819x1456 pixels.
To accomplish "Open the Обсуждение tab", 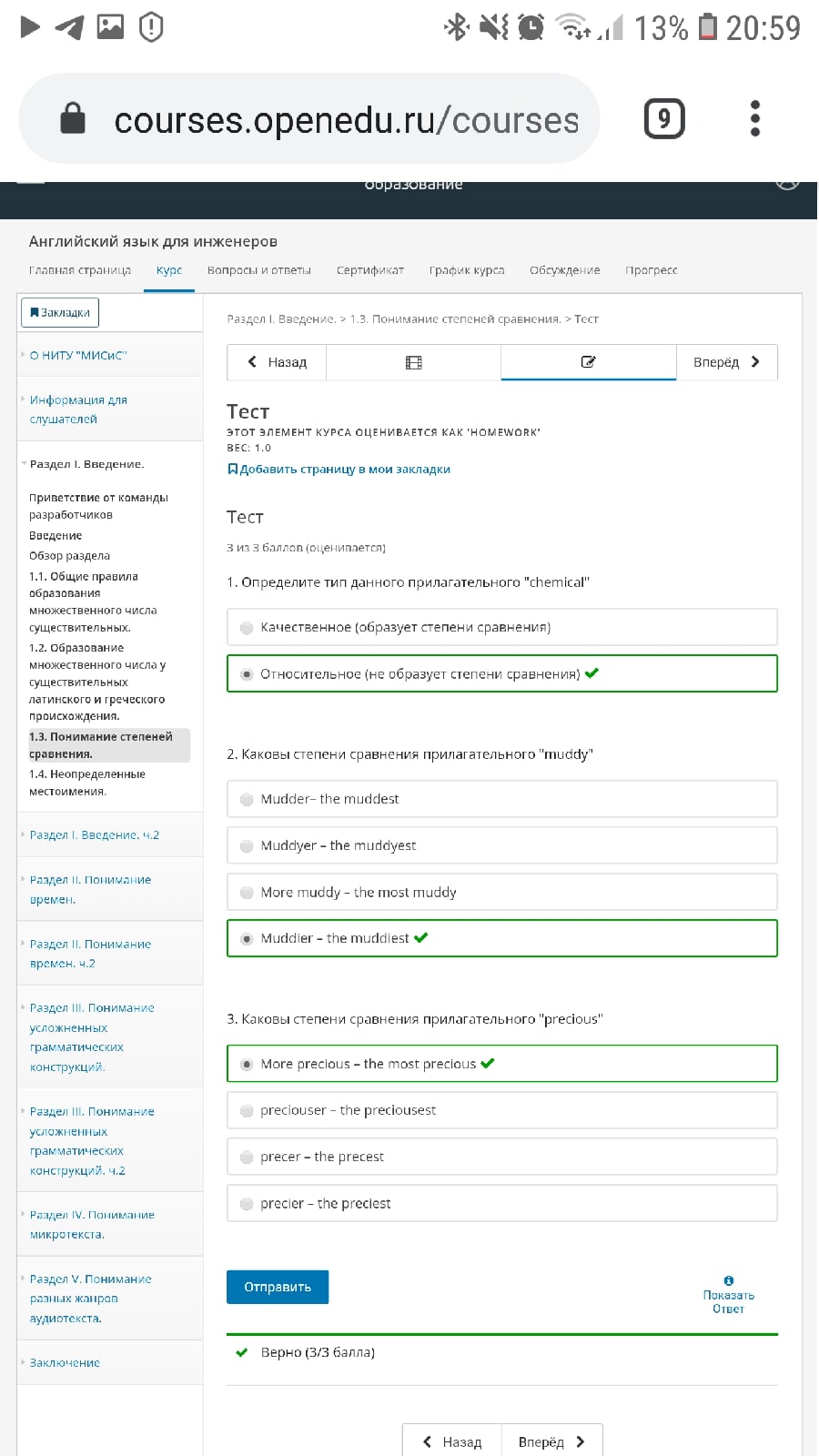I will click(564, 270).
